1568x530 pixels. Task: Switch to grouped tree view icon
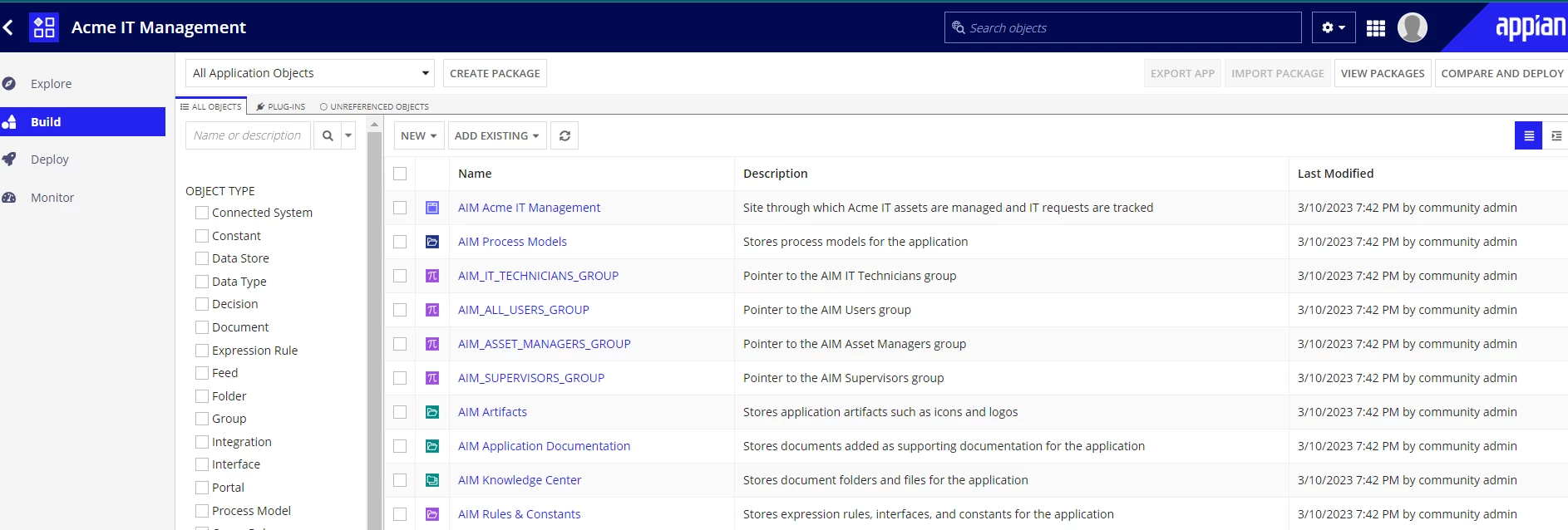pos(1556,135)
